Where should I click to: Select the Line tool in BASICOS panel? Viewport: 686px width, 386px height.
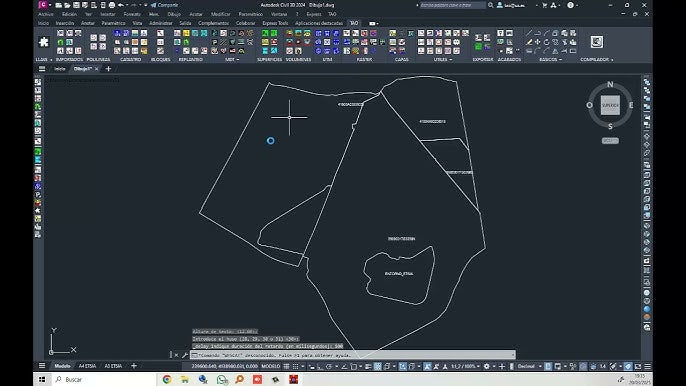529,33
